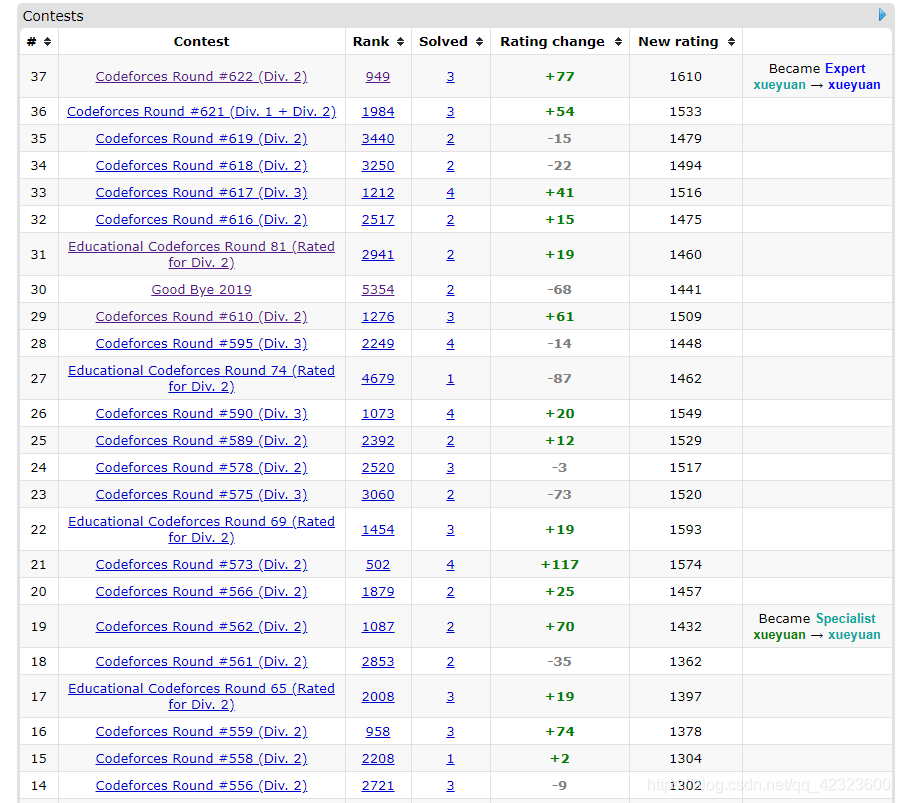The image size is (900, 803).
Task: Open Codeforces Round #621 (Div. 1 + Div. 2)
Action: (x=201, y=111)
